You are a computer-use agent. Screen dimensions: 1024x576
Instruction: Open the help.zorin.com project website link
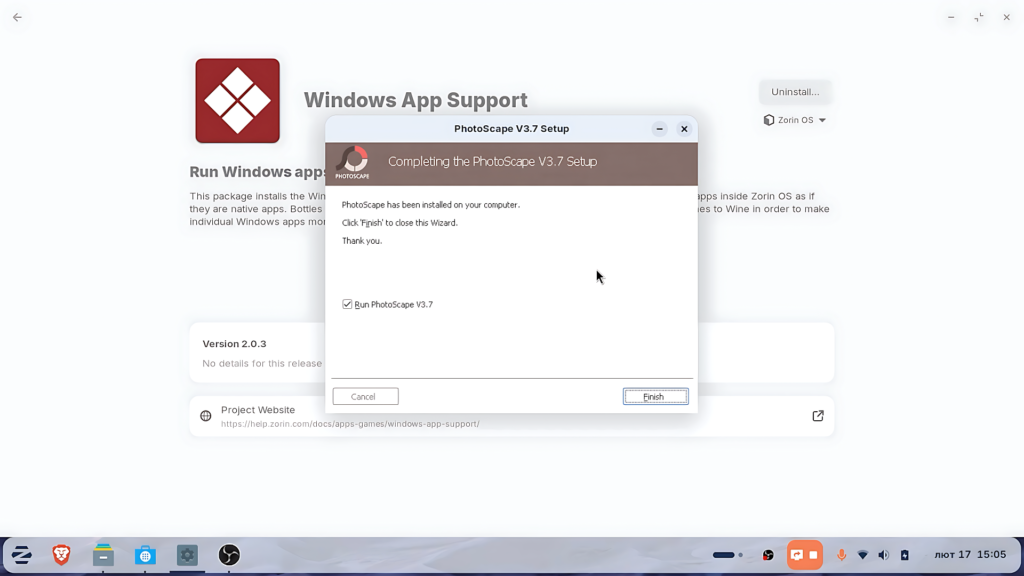click(x=350, y=424)
